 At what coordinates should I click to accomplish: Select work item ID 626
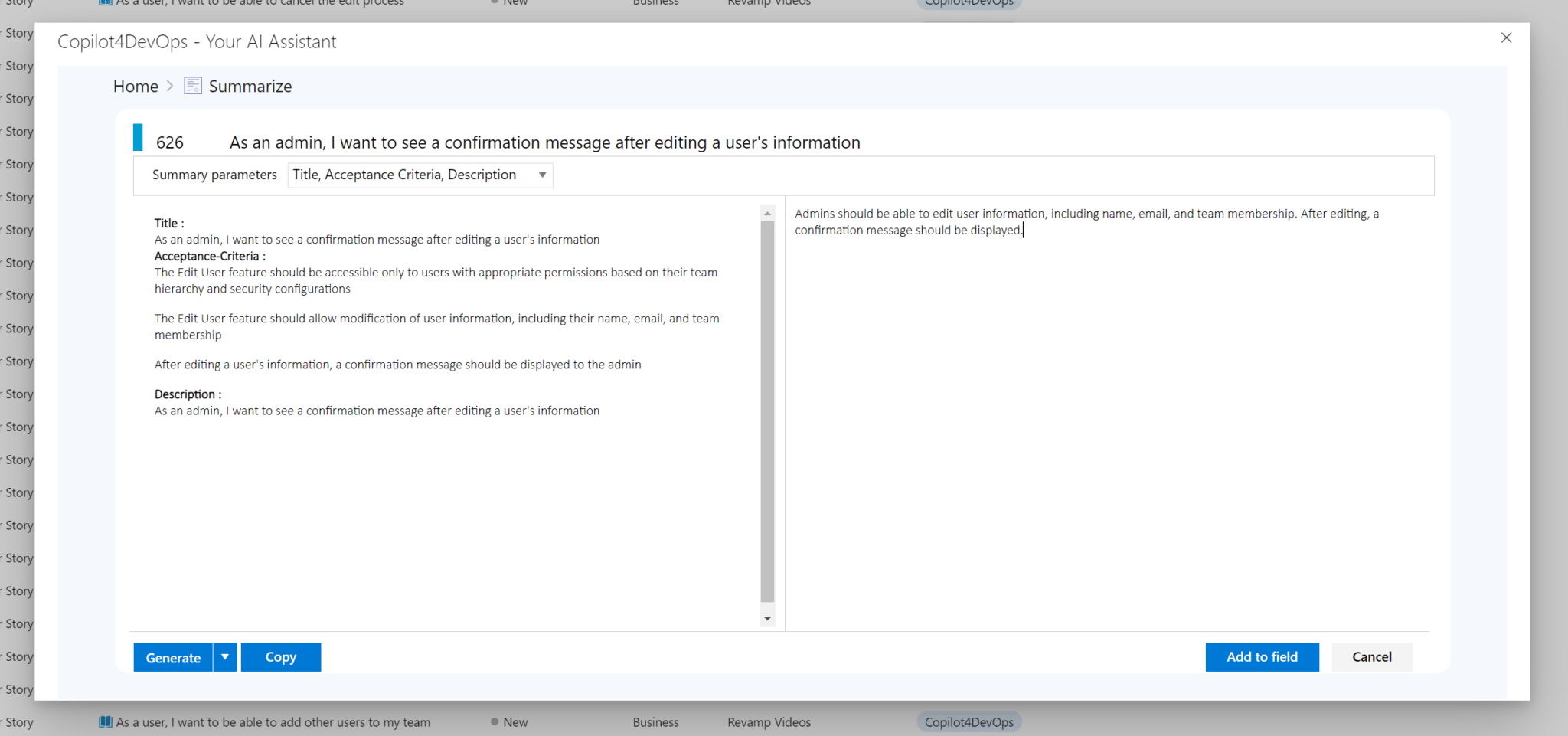coord(170,142)
